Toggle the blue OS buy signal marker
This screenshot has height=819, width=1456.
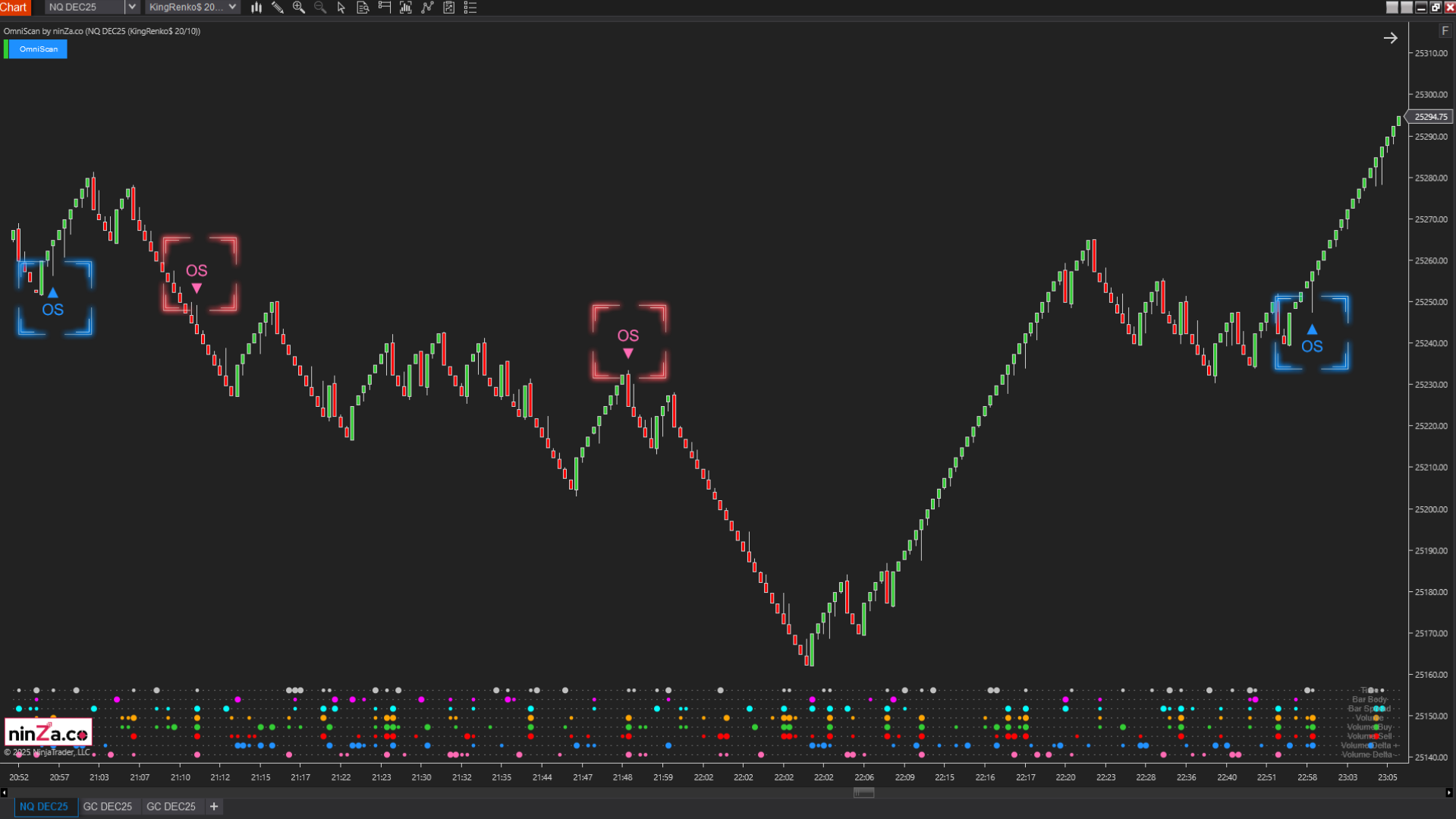pos(54,298)
